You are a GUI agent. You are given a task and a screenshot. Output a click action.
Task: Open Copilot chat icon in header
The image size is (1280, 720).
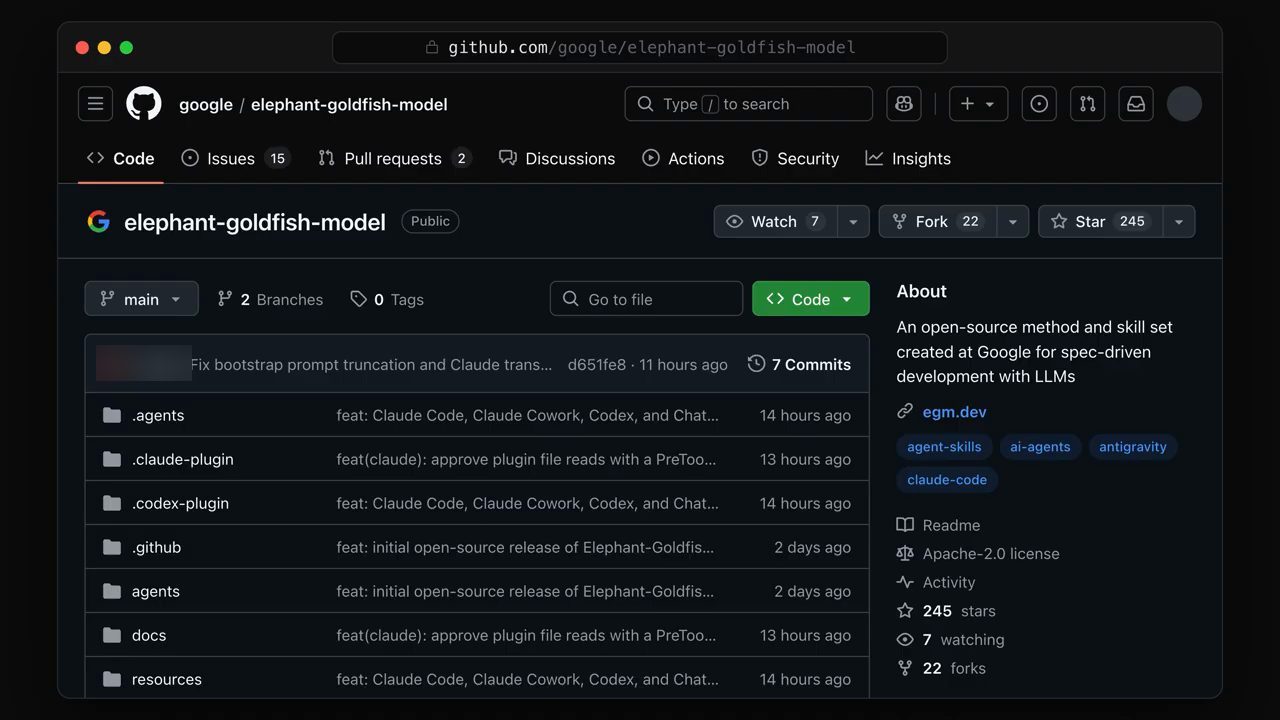point(904,104)
